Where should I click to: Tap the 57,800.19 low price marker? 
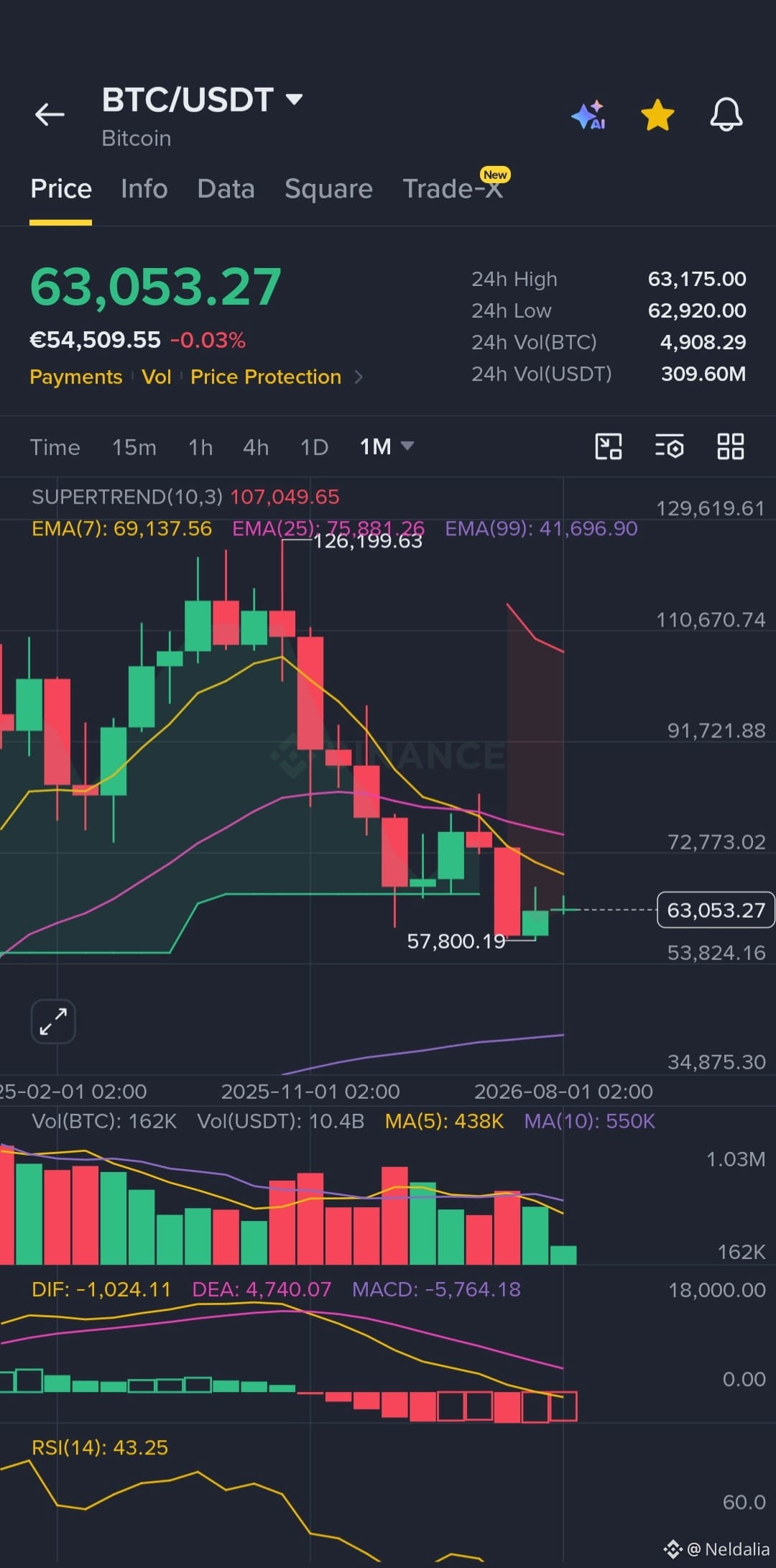[x=456, y=941]
